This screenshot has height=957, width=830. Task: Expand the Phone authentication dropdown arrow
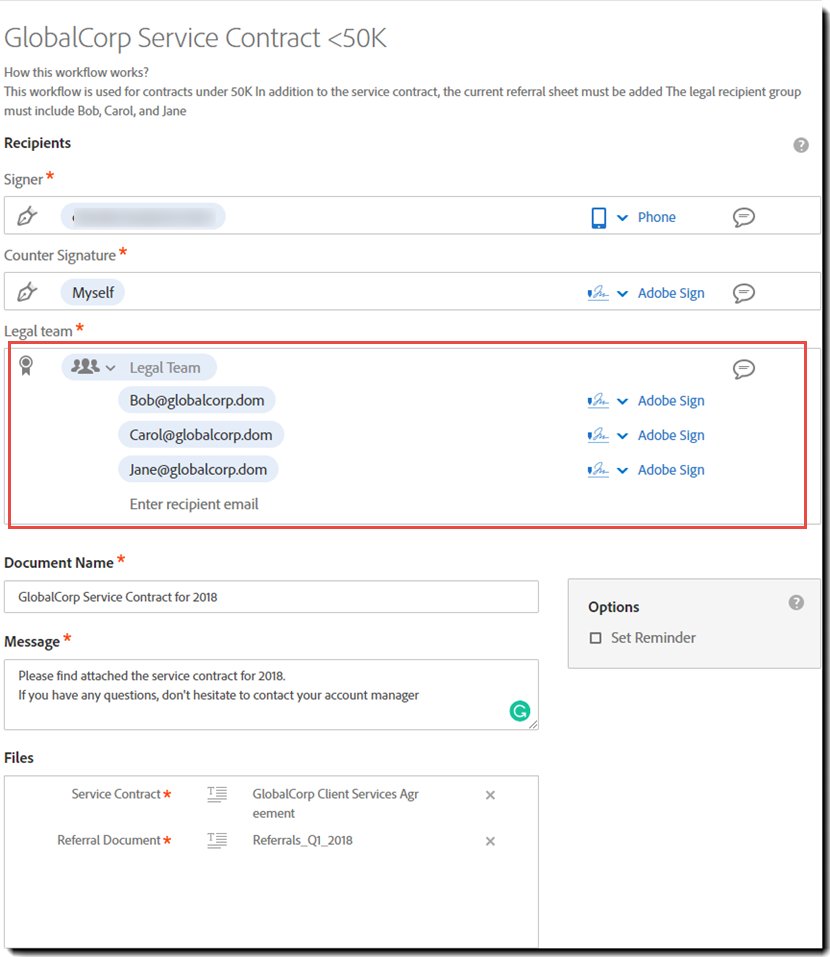tap(622, 218)
